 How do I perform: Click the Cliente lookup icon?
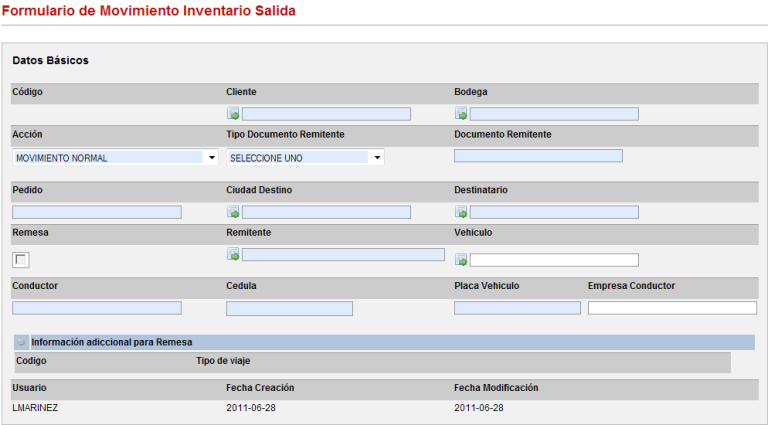click(x=233, y=114)
